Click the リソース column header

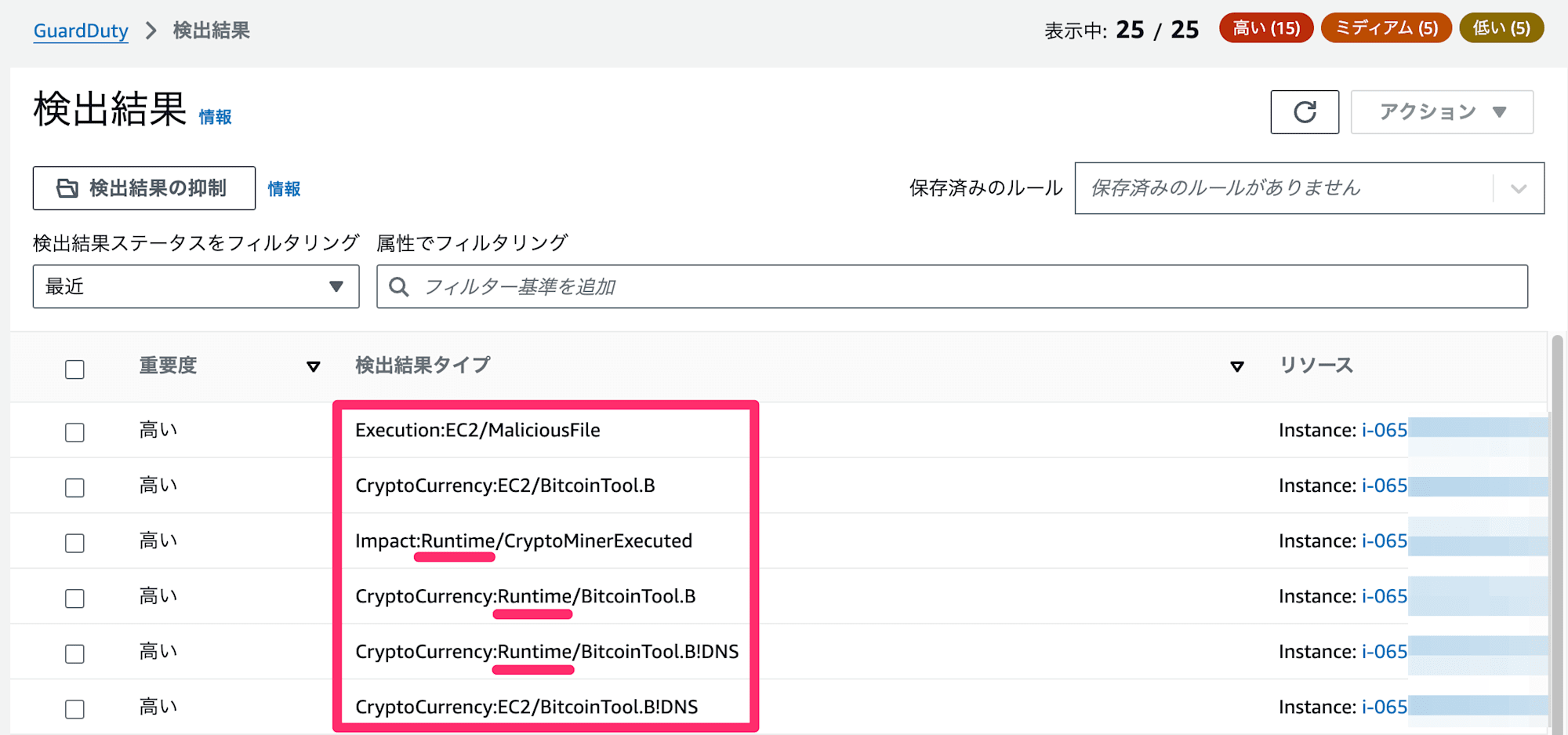[x=1316, y=366]
